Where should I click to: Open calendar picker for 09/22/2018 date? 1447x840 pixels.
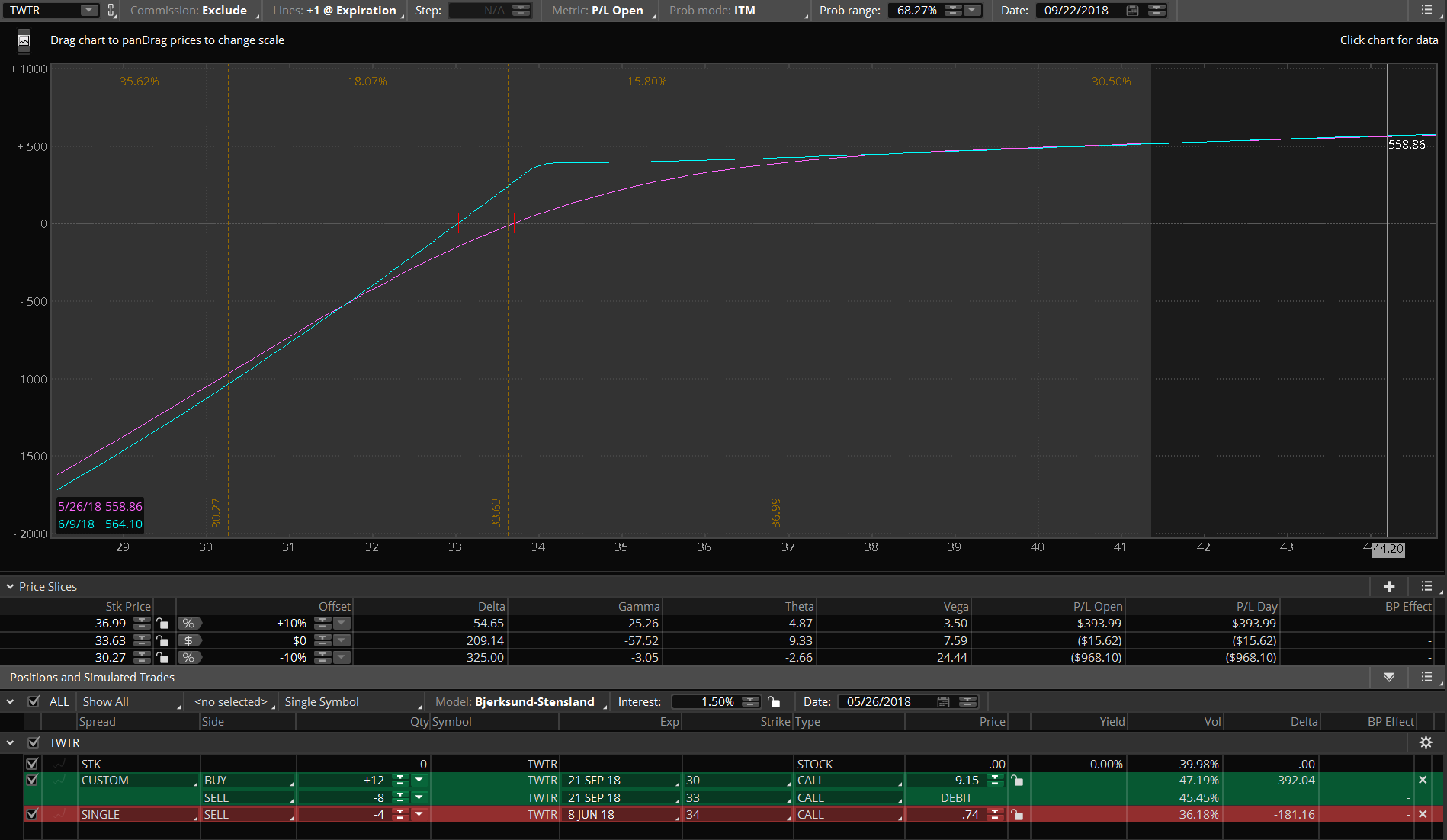(1133, 11)
